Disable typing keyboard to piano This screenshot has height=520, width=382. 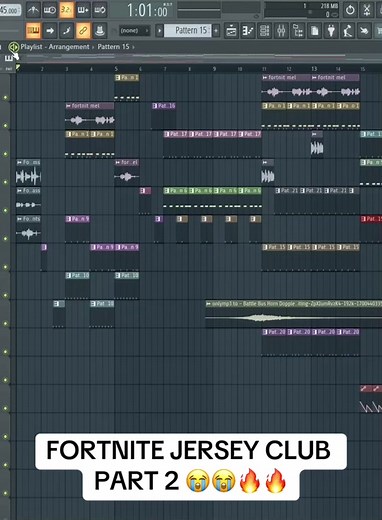[33, 31]
